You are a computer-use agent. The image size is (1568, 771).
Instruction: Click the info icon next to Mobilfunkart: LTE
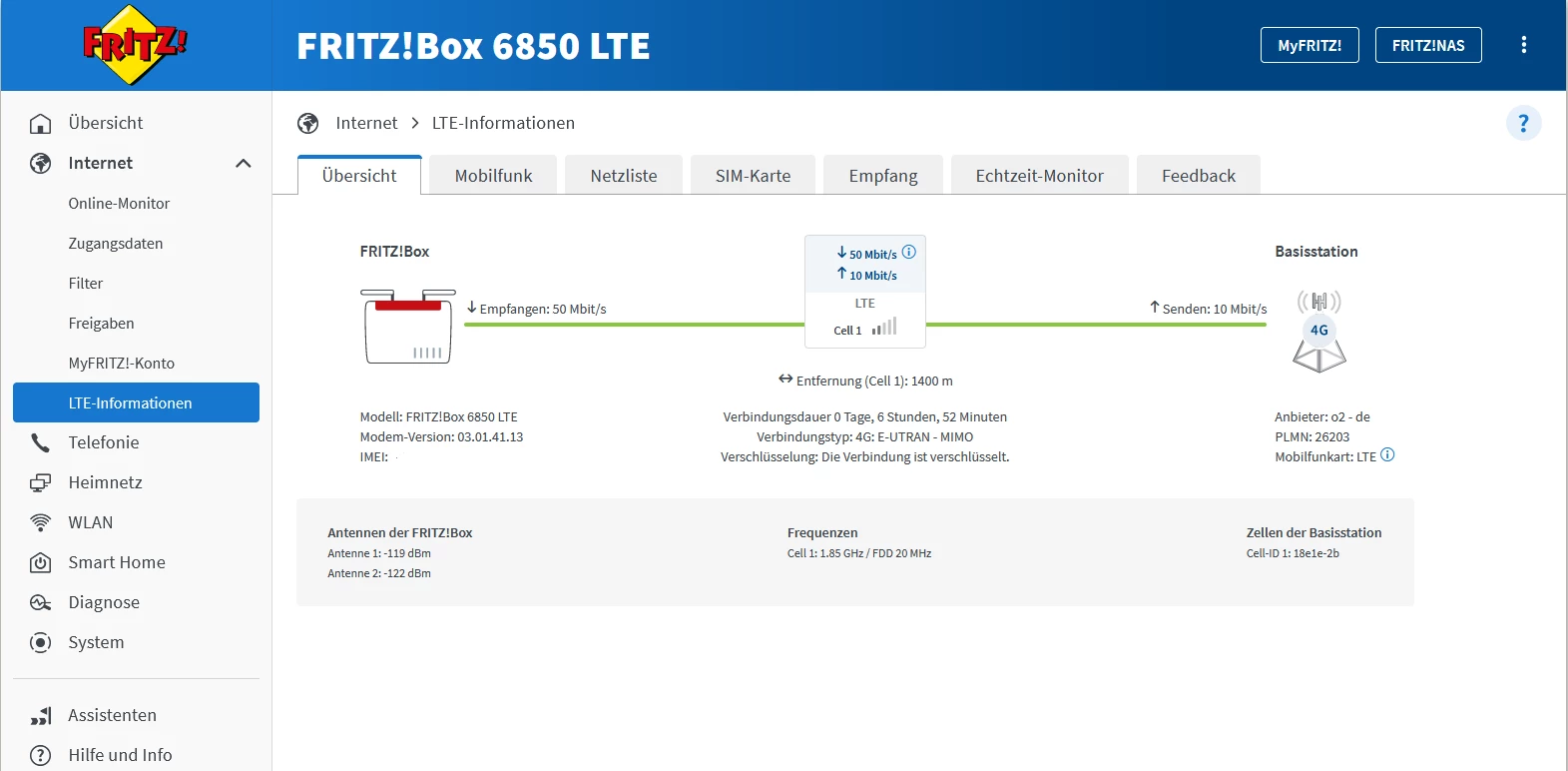pos(1387,455)
